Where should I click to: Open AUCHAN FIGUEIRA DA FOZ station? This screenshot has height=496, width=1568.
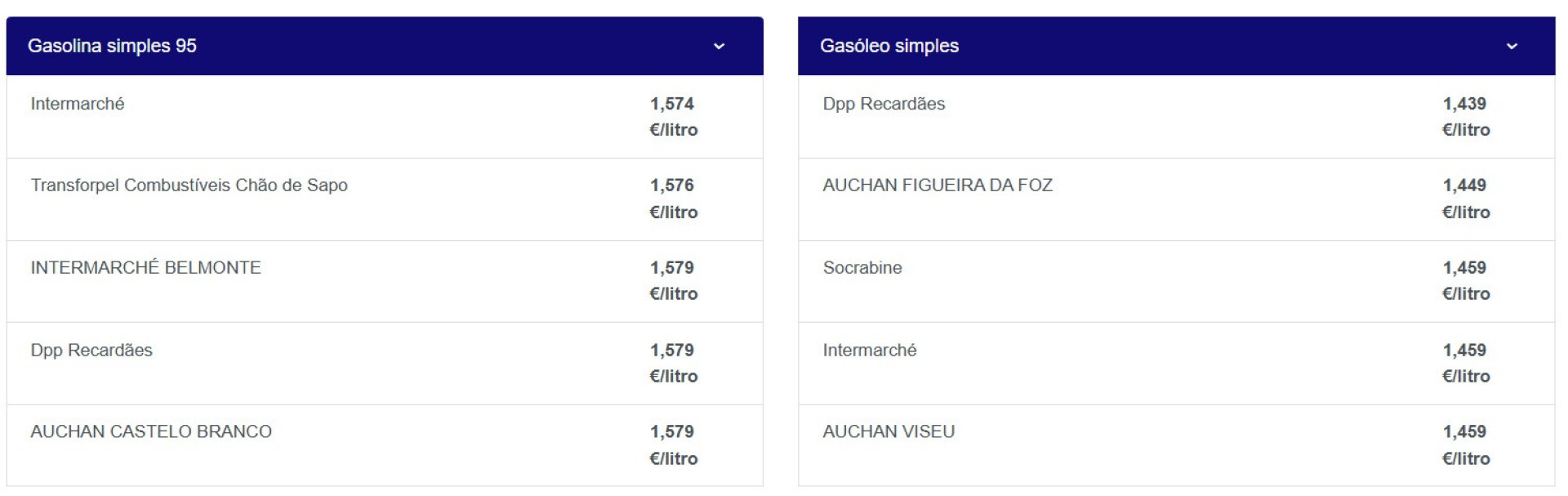938,185
